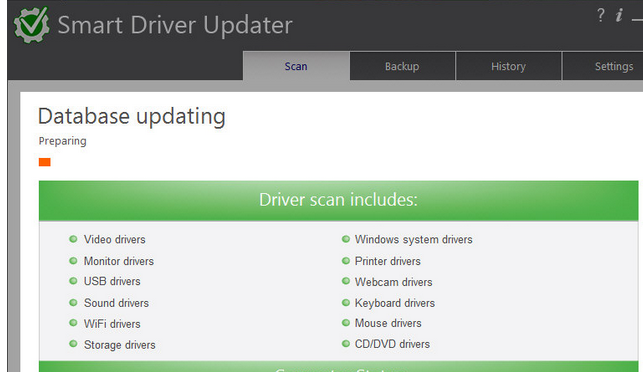Screen dimensions: 643x372
Task: Click the orange progress bar indicator
Action: point(45,162)
